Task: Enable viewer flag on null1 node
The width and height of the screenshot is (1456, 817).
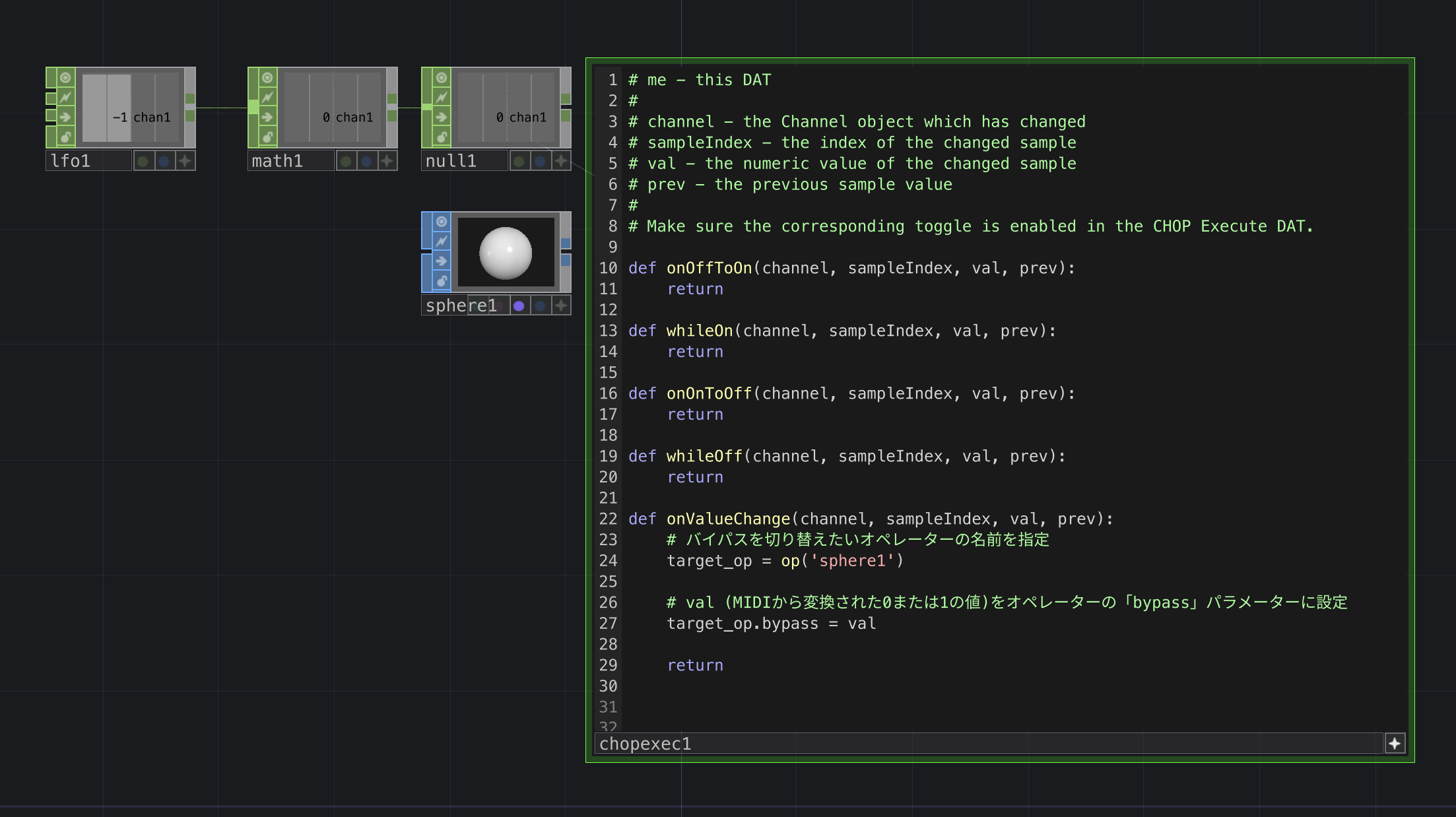Action: [442, 78]
